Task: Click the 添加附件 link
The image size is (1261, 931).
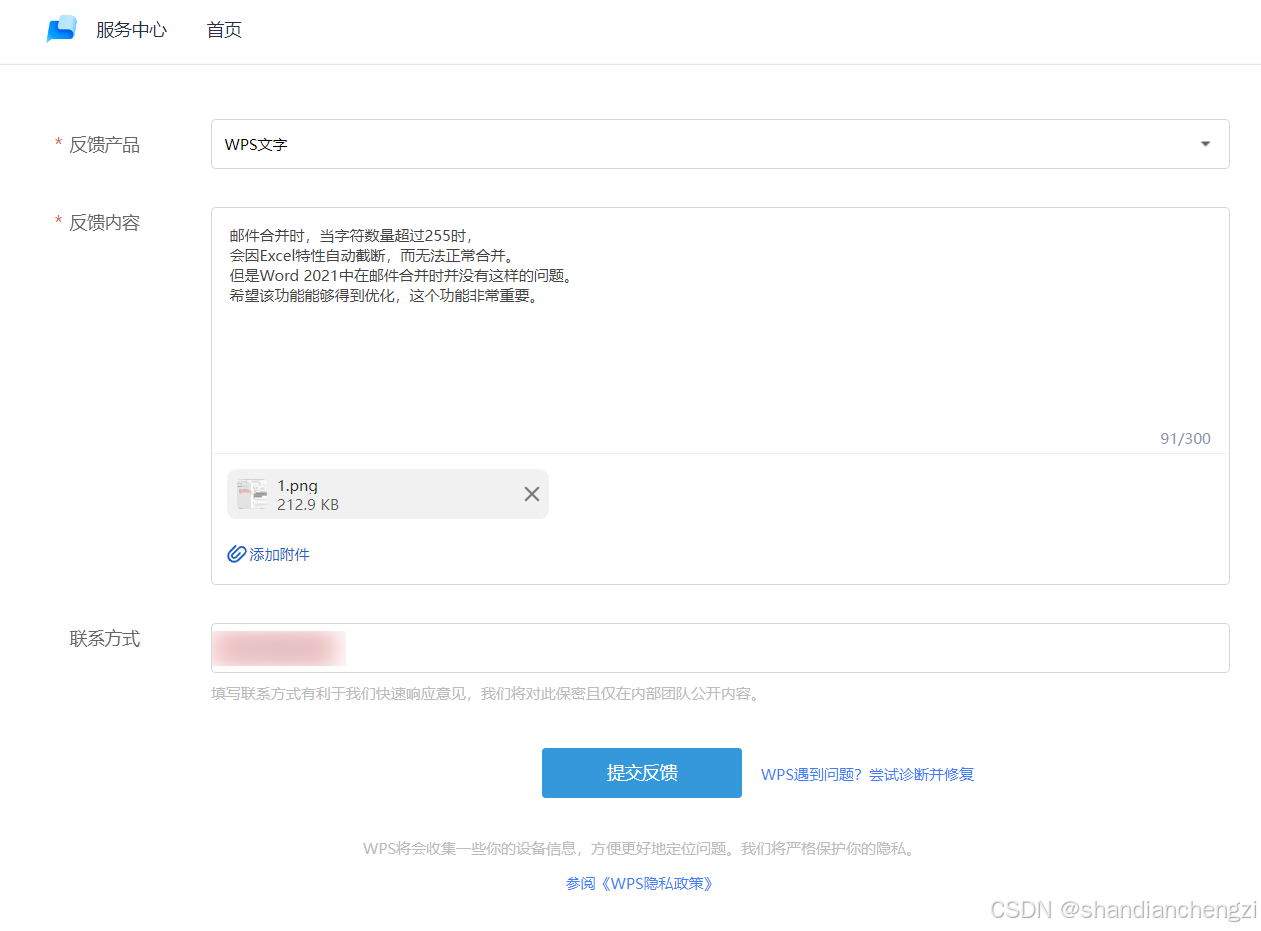Action: pos(279,554)
